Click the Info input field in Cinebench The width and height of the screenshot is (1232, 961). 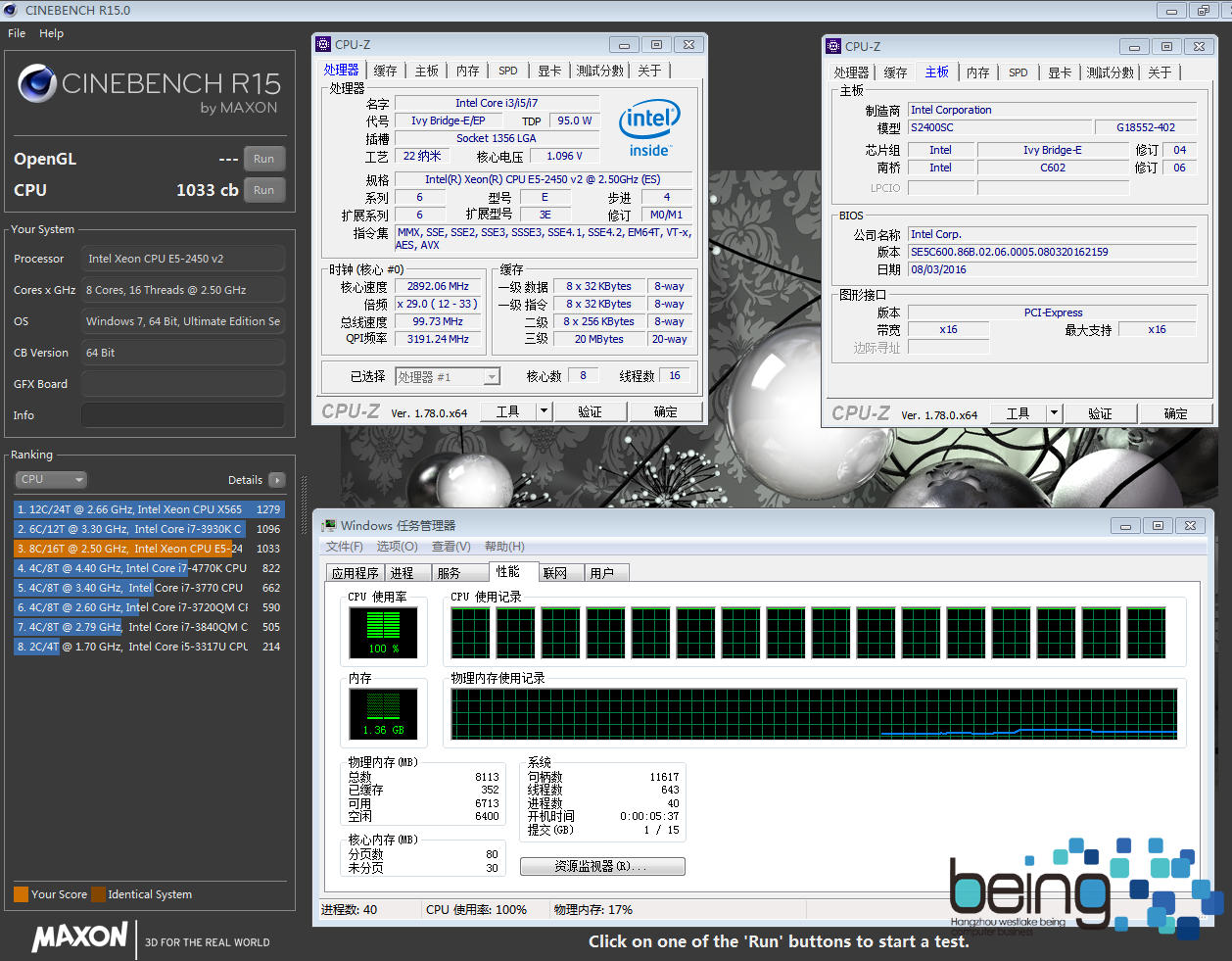[x=183, y=415]
